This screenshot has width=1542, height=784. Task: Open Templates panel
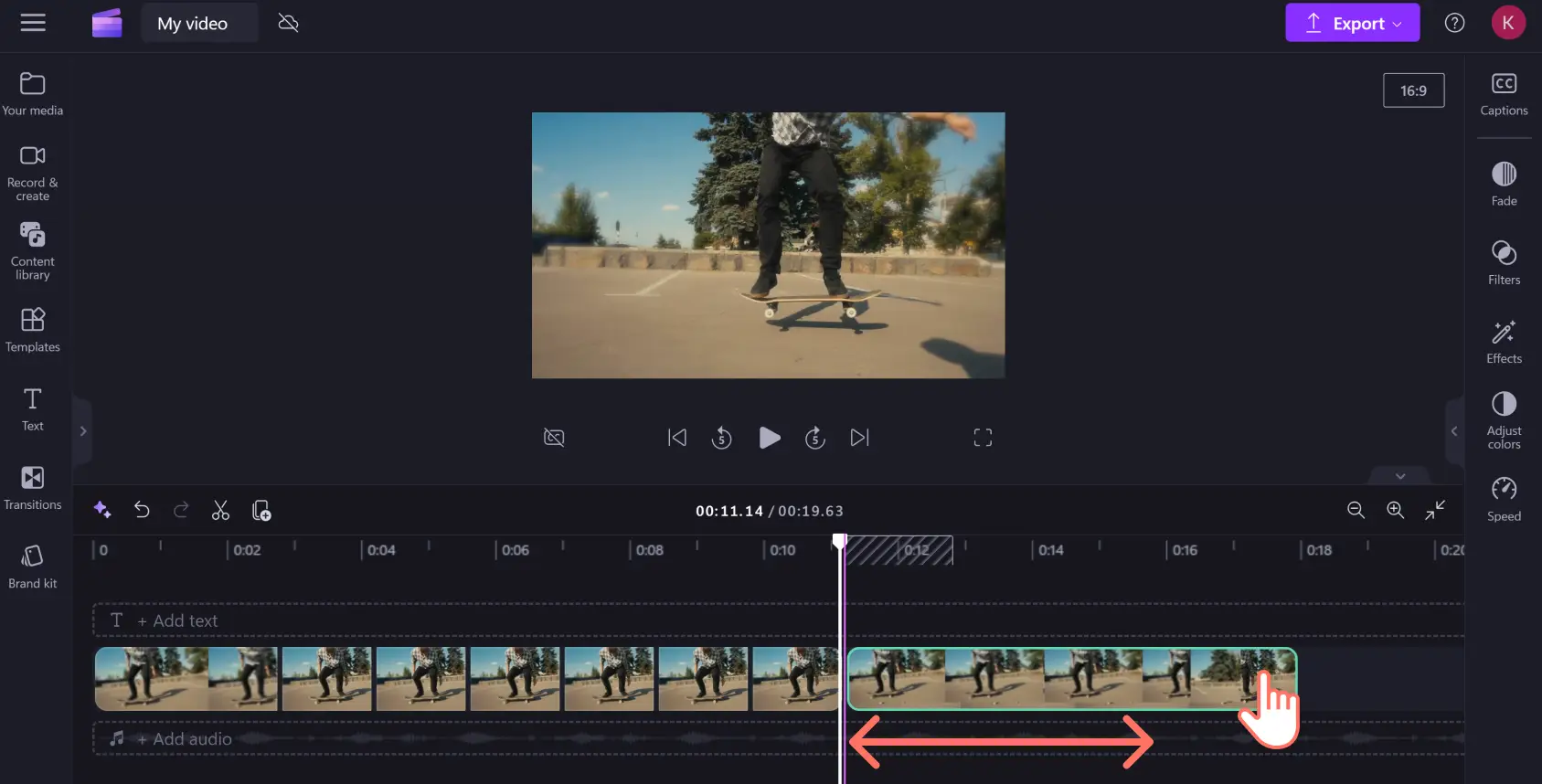[33, 330]
